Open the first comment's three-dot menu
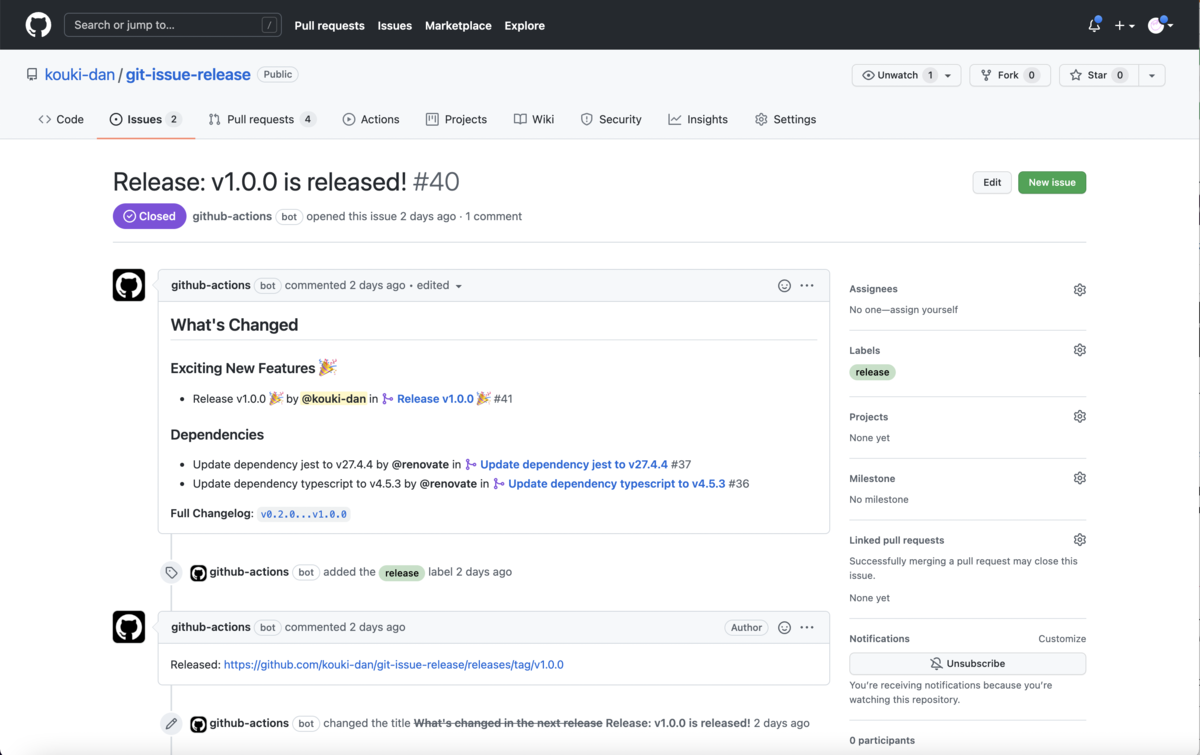 pos(807,285)
